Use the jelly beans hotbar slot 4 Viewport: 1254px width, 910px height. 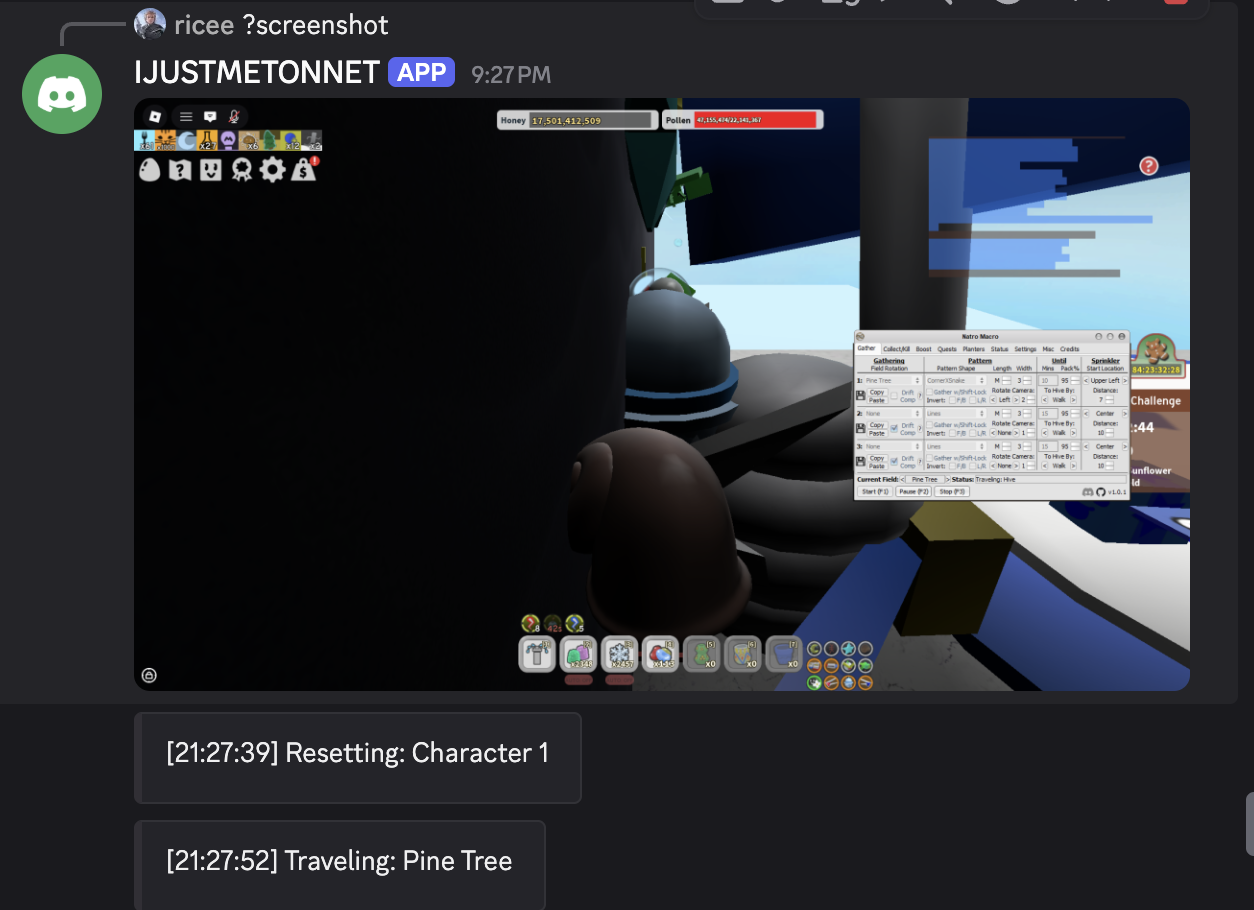point(660,654)
